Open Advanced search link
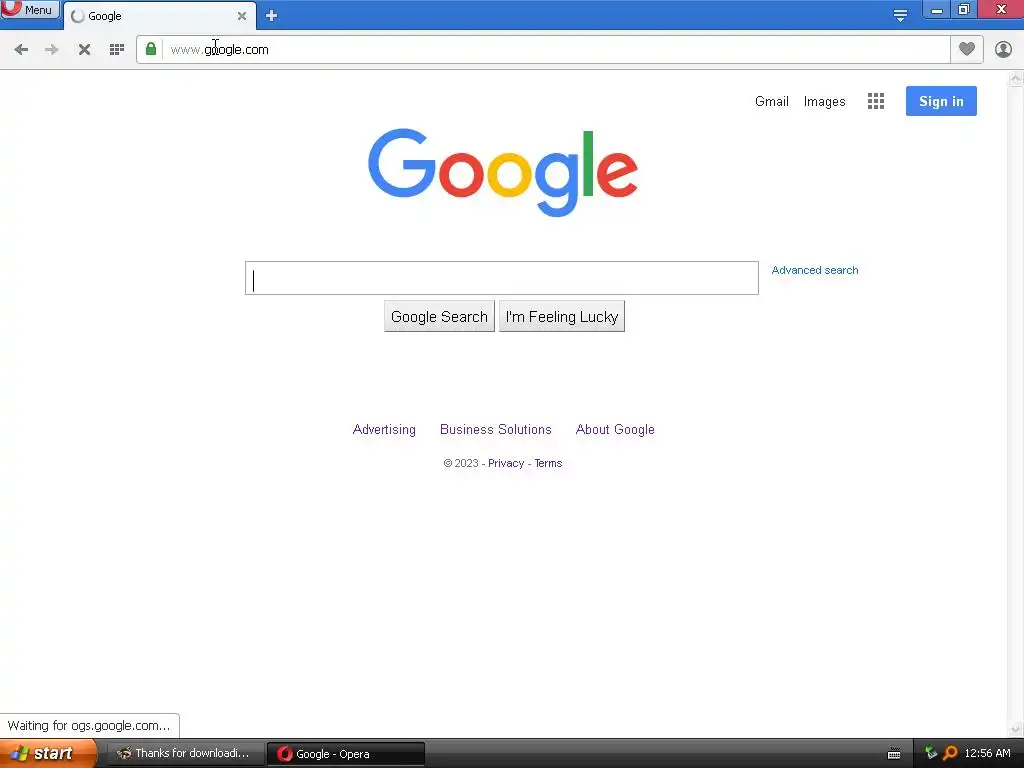1024x768 pixels. (815, 270)
